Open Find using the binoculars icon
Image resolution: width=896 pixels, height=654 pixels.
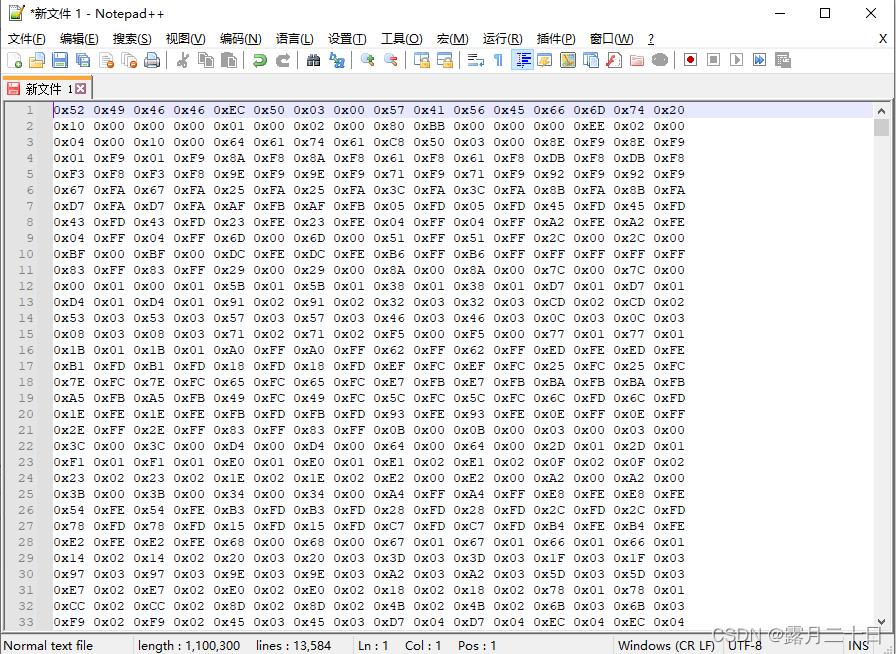pyautogui.click(x=314, y=60)
